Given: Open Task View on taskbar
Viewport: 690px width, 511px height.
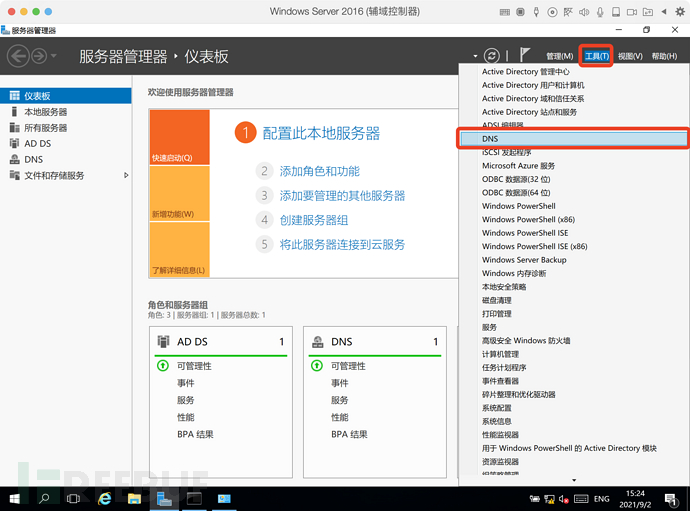Looking at the screenshot, I should [73, 499].
